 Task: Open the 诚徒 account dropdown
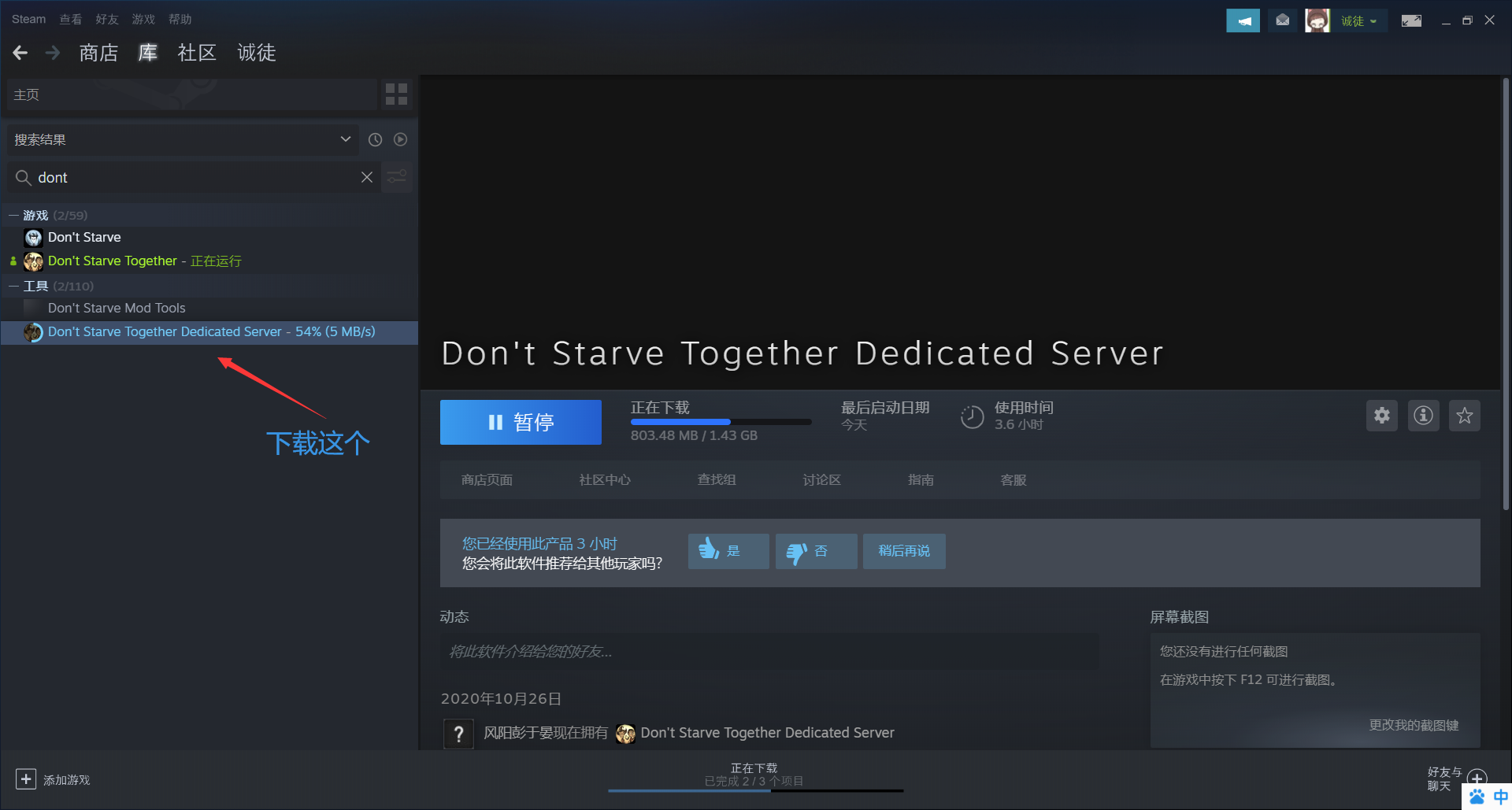[x=1359, y=21]
